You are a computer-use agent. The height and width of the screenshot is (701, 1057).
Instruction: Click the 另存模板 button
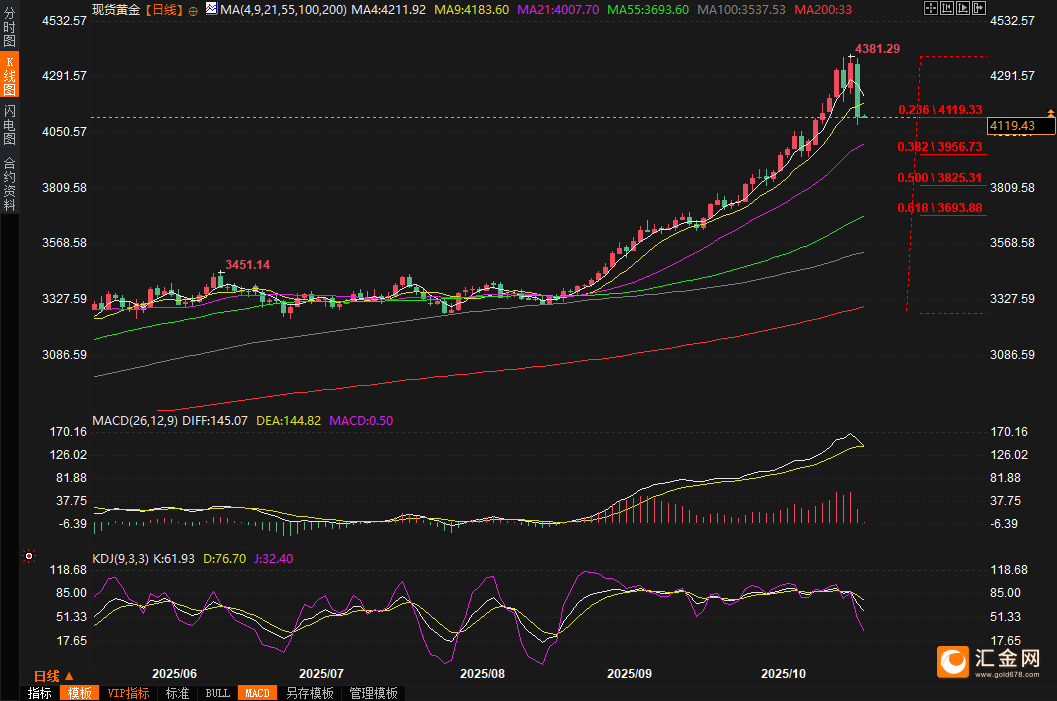pos(309,693)
